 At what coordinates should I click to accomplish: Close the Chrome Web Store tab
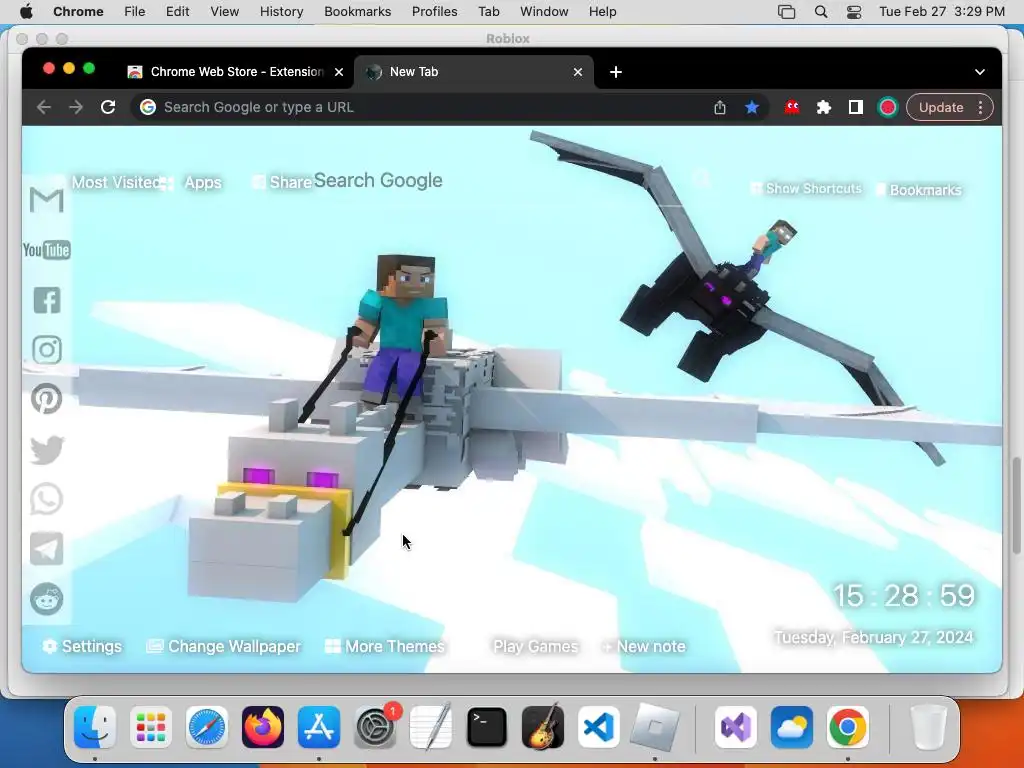click(x=339, y=72)
